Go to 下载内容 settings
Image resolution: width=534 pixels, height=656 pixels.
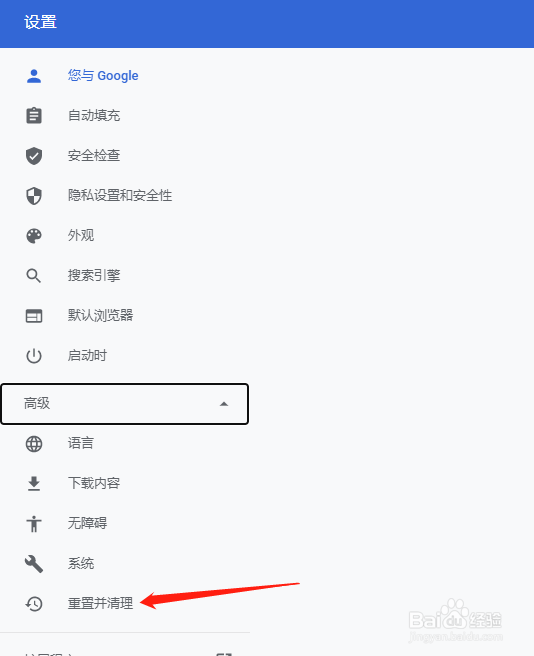point(94,483)
